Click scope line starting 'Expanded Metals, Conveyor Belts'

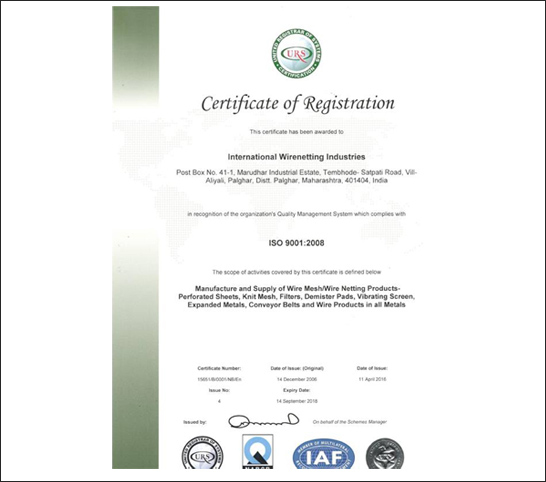click(296, 305)
